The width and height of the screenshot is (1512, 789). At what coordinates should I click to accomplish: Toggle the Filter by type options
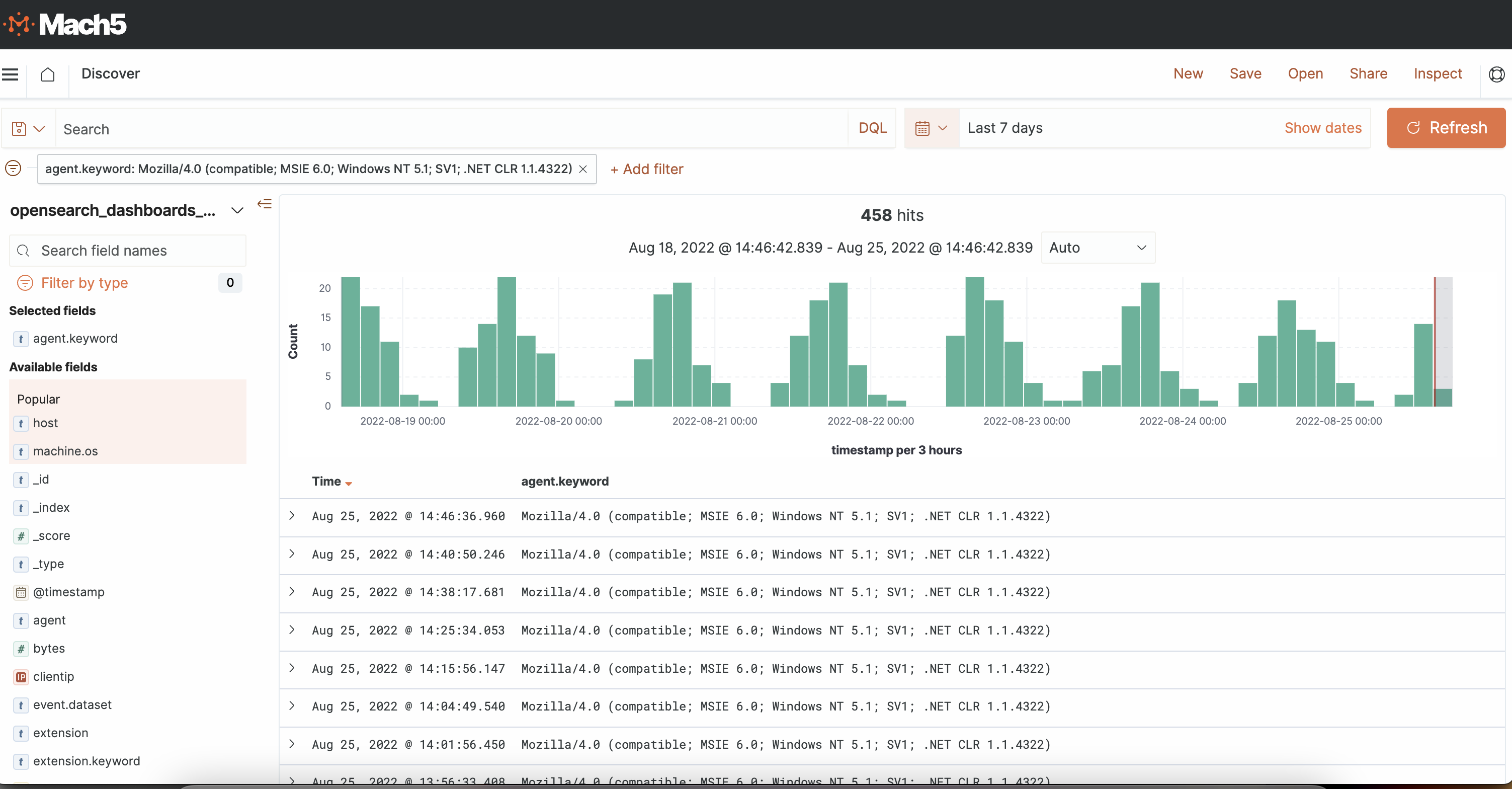tap(84, 283)
